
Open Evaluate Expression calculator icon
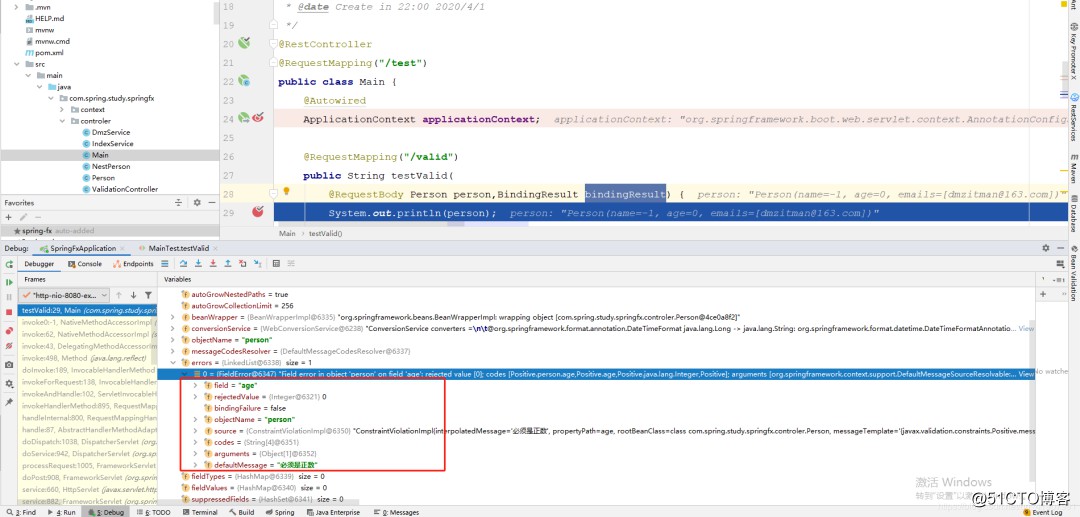coord(276,264)
